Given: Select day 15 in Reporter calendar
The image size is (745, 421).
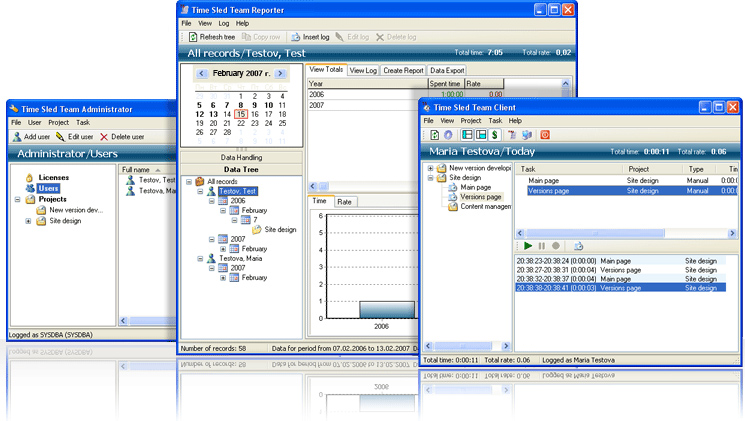Looking at the screenshot, I should pyautogui.click(x=241, y=114).
